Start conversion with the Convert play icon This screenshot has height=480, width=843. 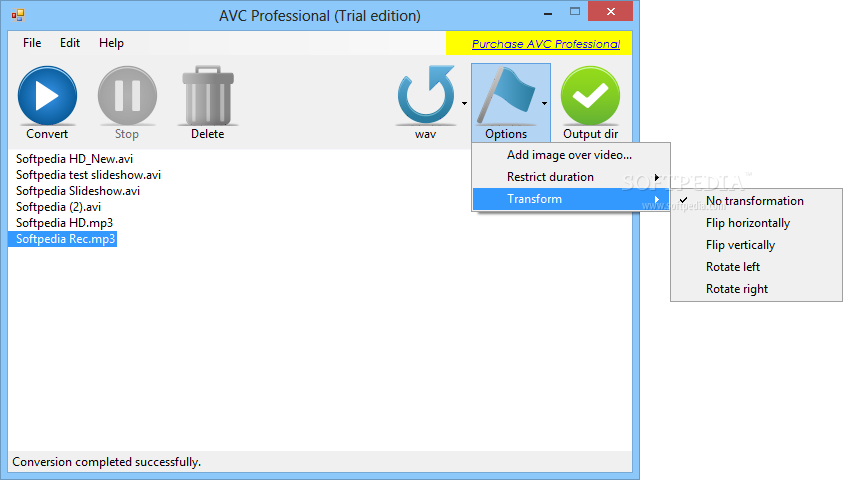[47, 96]
